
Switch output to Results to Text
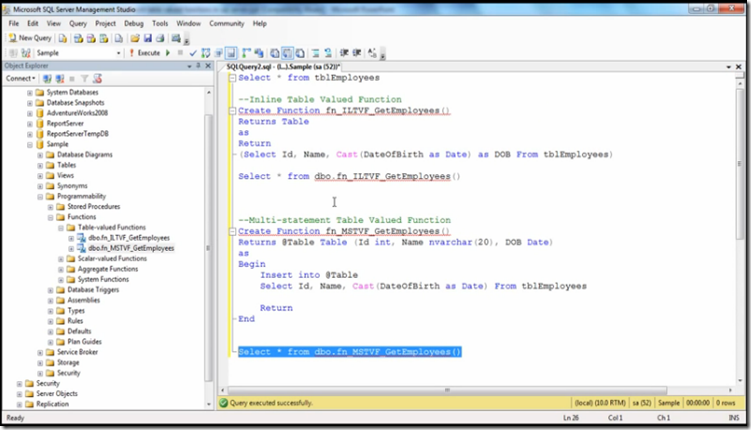[x=275, y=53]
